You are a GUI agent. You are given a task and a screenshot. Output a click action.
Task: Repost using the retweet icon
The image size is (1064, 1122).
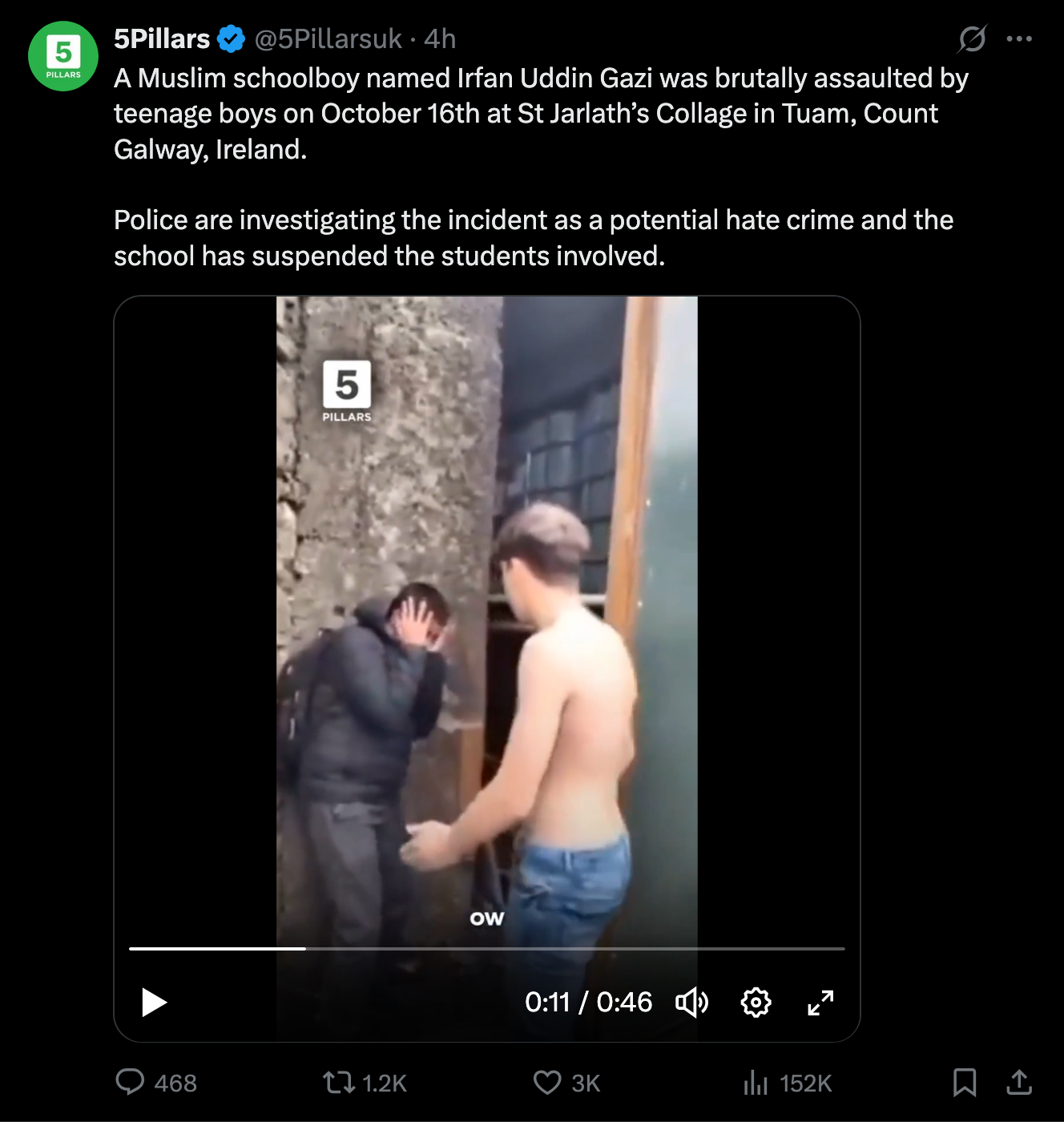coord(339,1084)
